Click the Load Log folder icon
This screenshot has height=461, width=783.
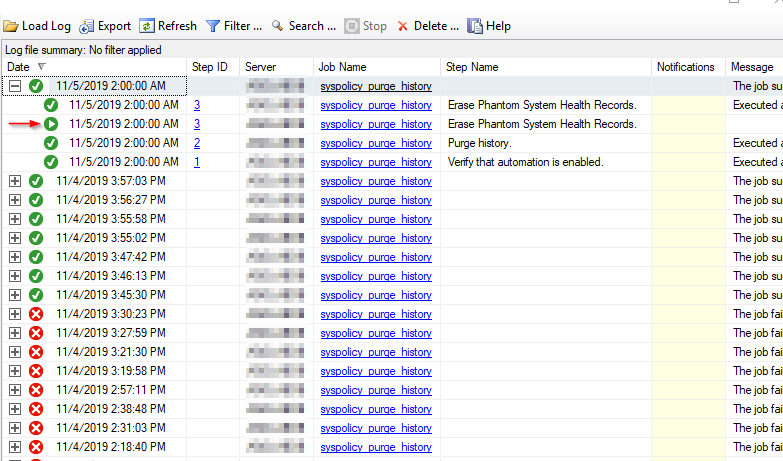(11, 26)
